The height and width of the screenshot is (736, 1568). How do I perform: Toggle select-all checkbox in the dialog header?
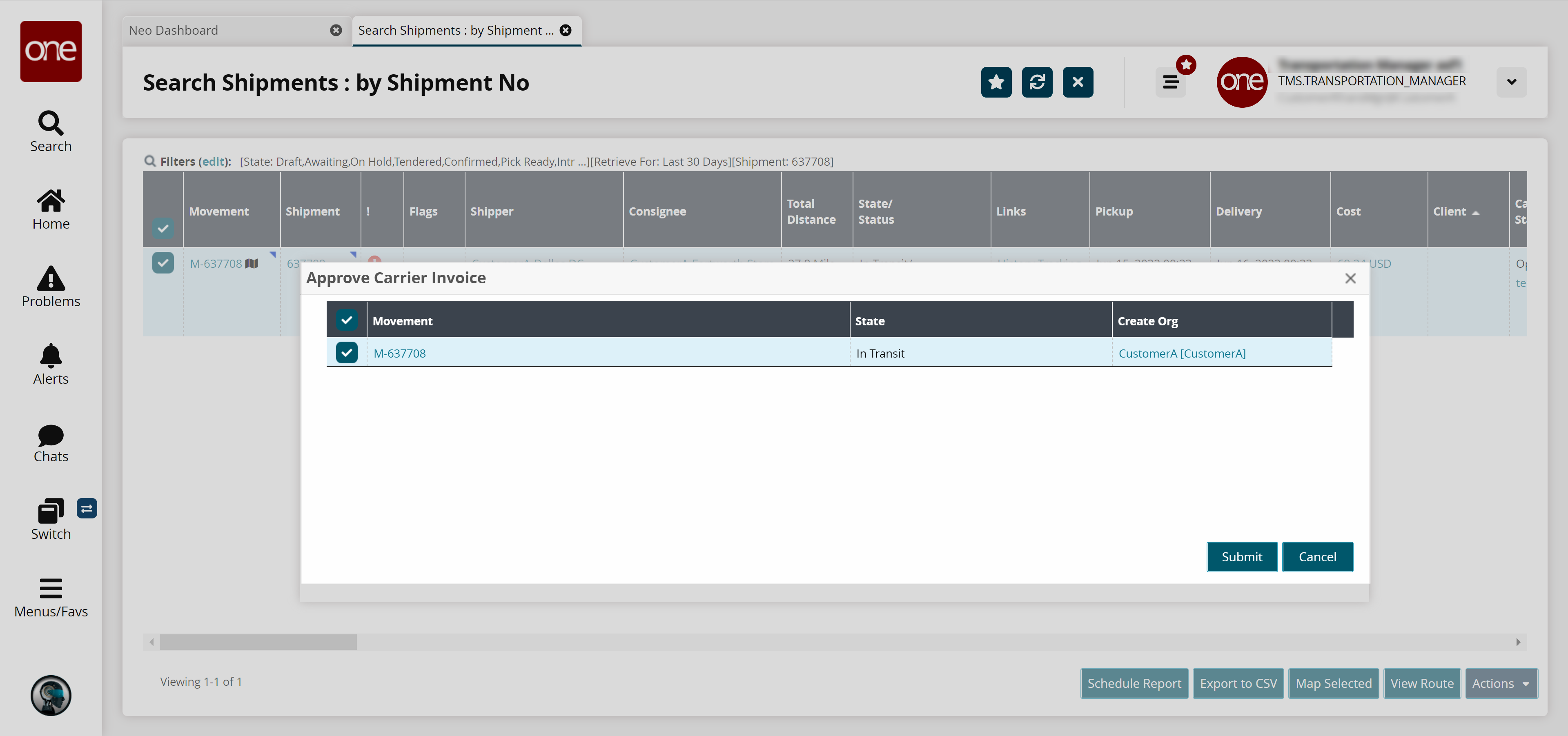point(346,320)
